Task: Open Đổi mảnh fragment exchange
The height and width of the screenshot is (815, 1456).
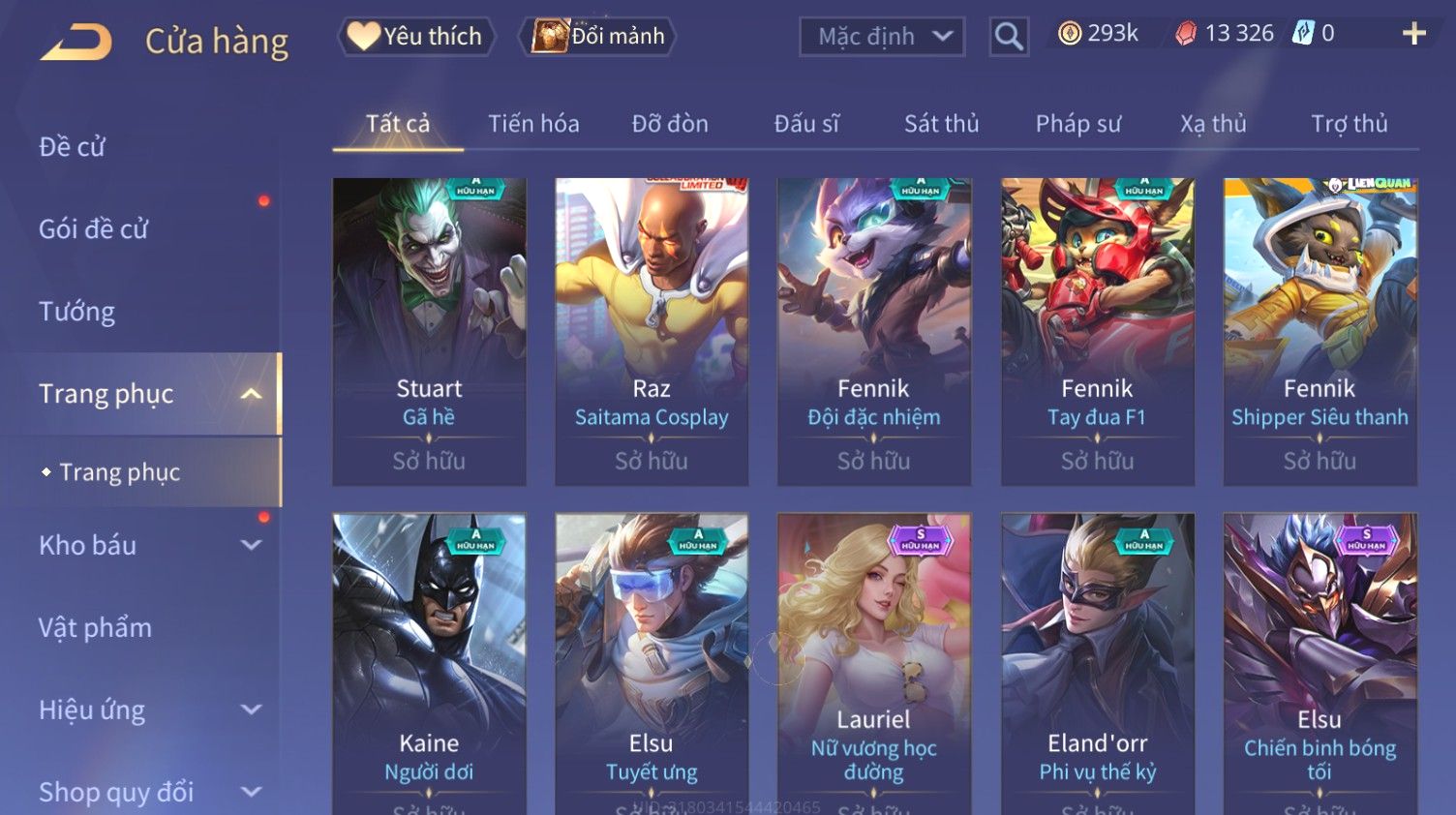Action: (x=597, y=36)
